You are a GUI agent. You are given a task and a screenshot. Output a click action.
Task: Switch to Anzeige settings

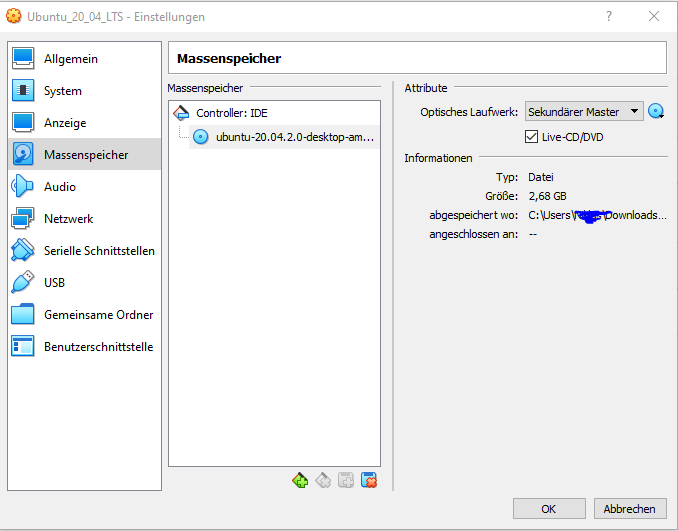point(84,123)
